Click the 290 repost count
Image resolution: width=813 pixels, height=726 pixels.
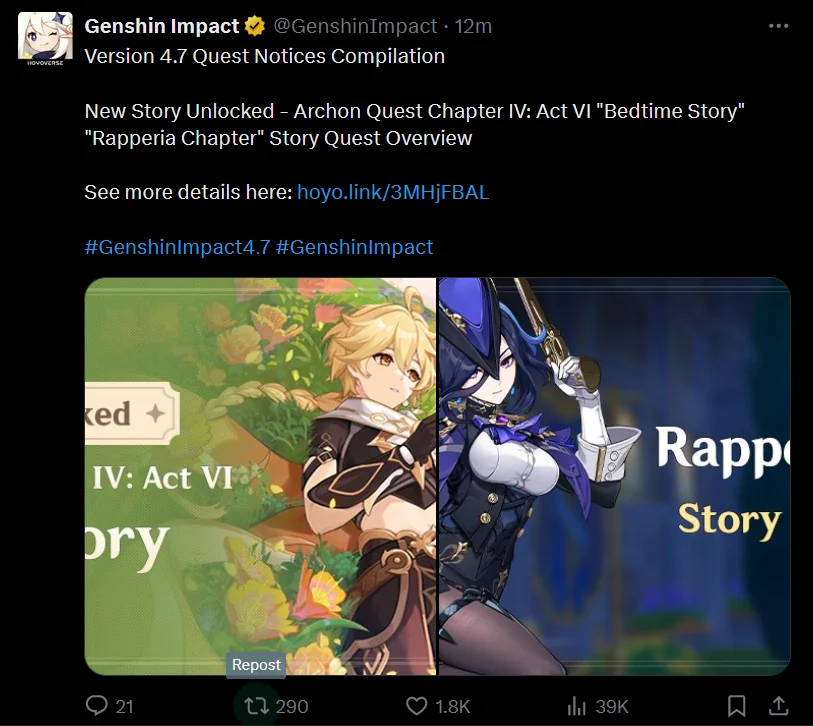292,706
